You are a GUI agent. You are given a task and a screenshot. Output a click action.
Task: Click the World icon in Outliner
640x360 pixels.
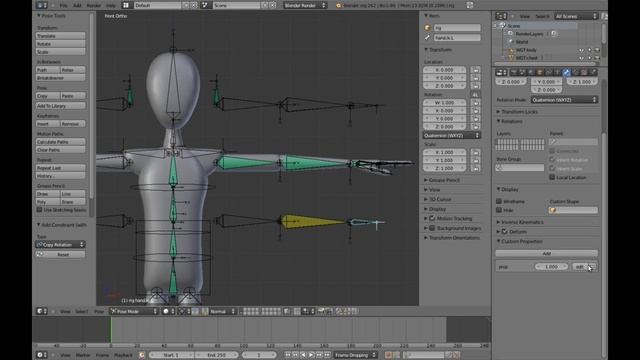coord(510,42)
